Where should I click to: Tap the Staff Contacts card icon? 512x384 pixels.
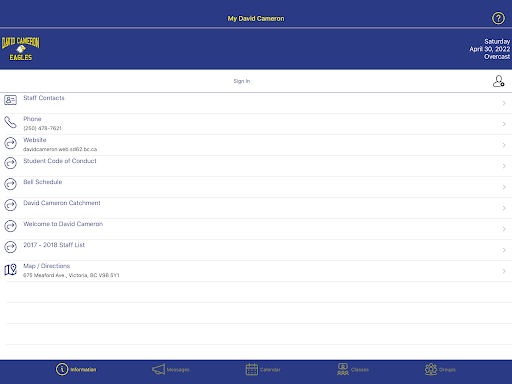pos(10,100)
